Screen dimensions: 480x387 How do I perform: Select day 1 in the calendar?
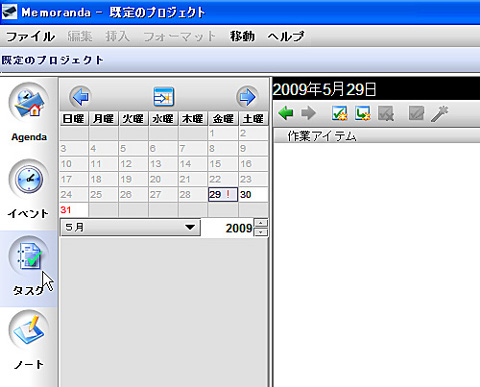223,133
